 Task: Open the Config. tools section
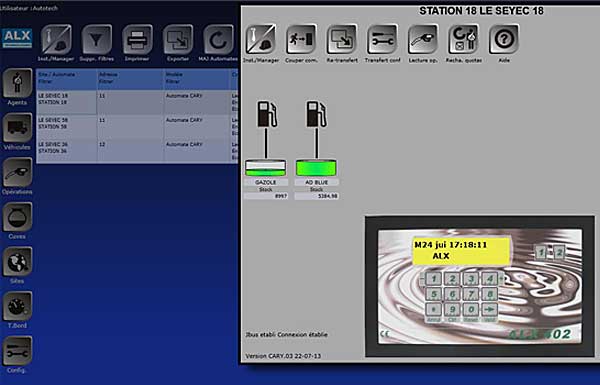[17, 351]
